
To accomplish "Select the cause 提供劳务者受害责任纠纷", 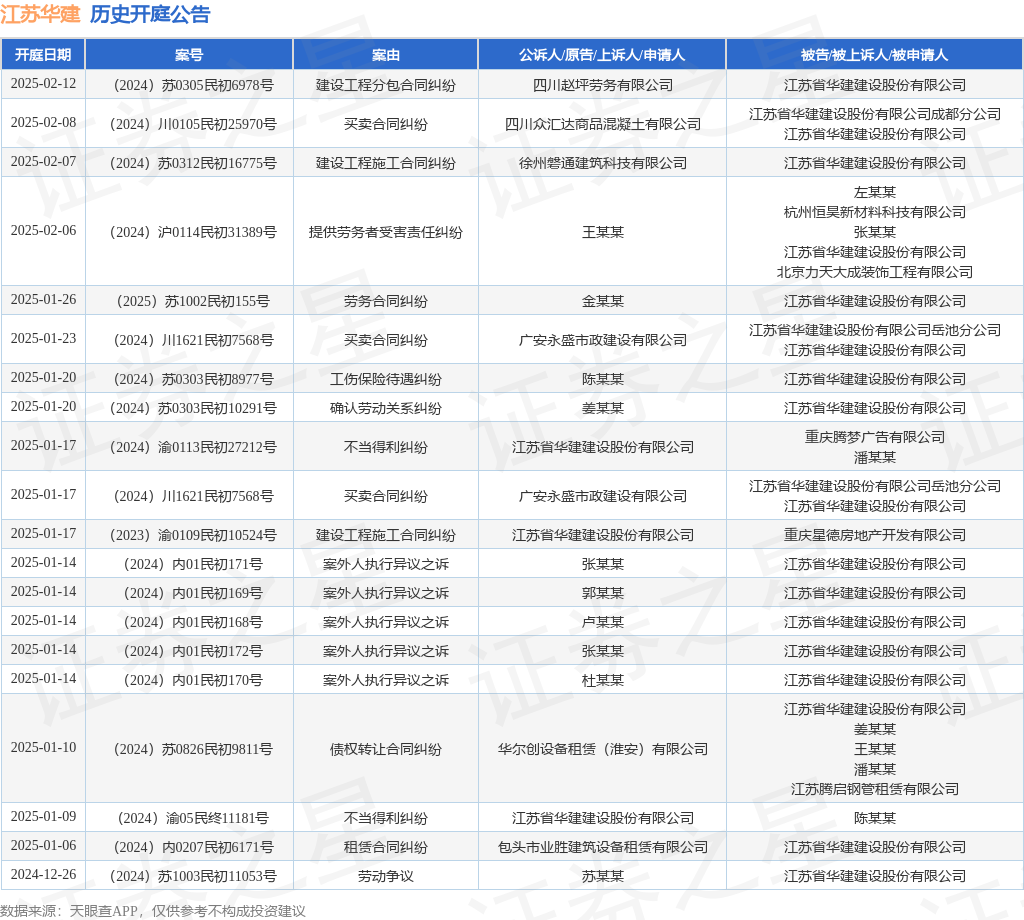I will (385, 232).
